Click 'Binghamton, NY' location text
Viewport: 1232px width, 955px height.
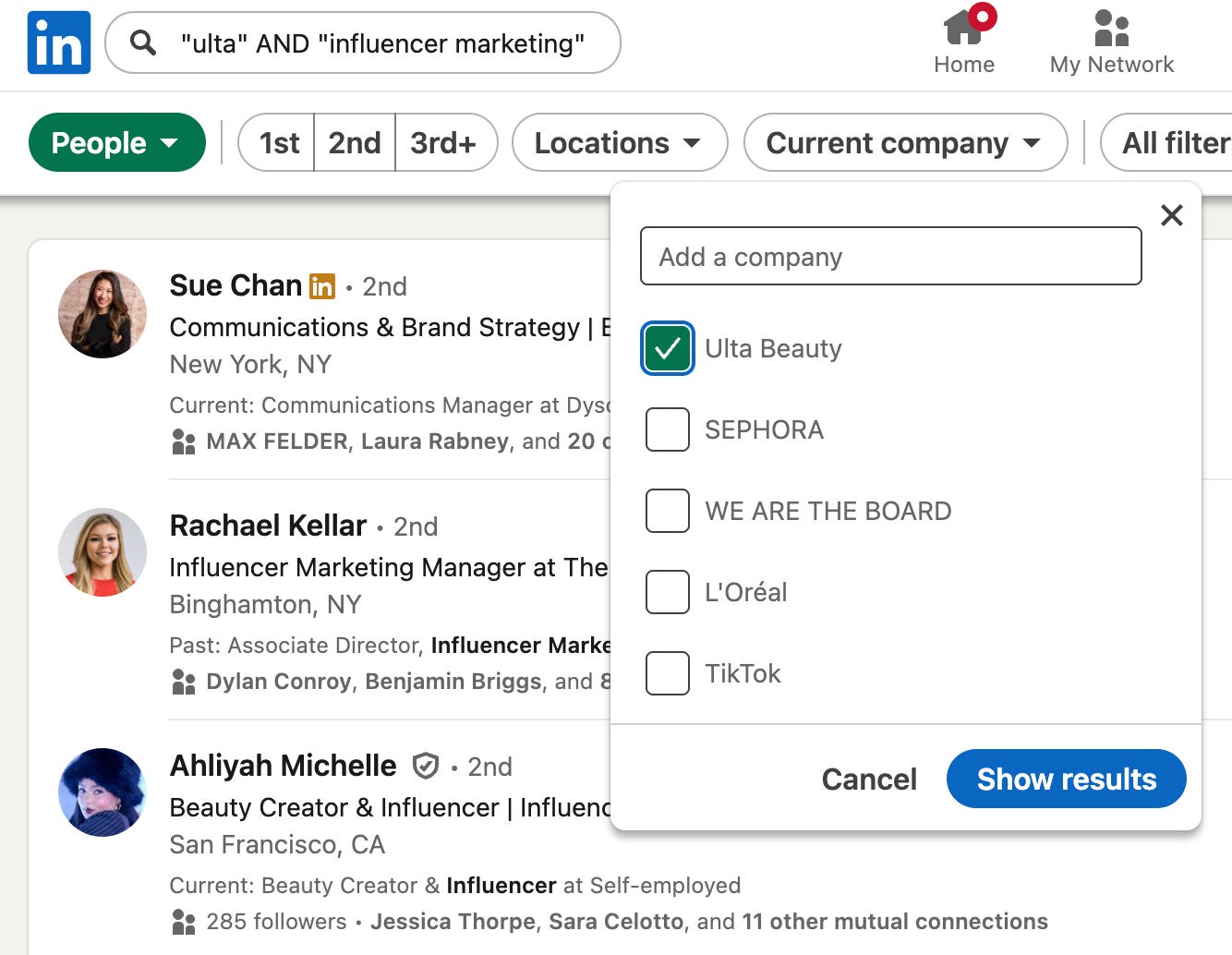[x=265, y=604]
